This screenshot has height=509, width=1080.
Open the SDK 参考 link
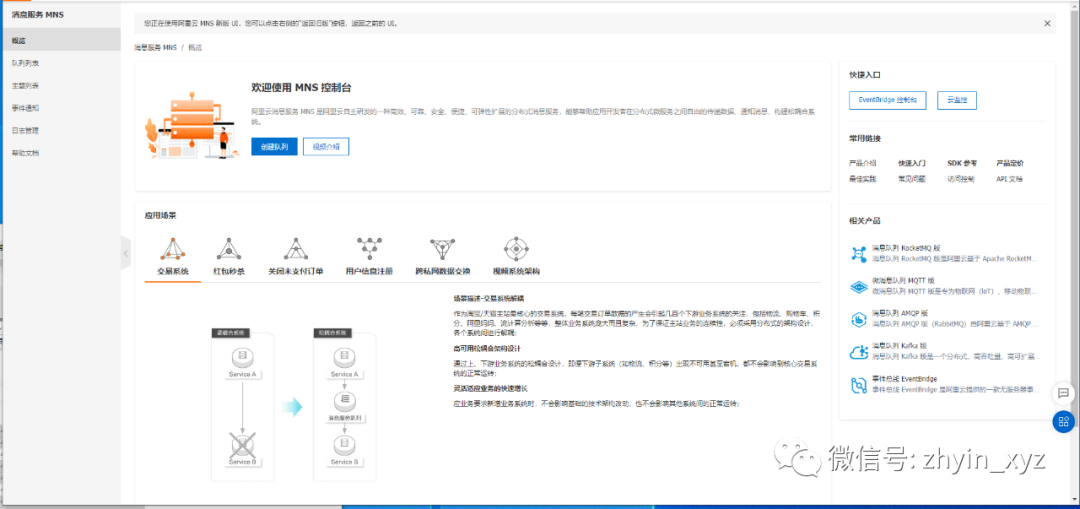962,163
